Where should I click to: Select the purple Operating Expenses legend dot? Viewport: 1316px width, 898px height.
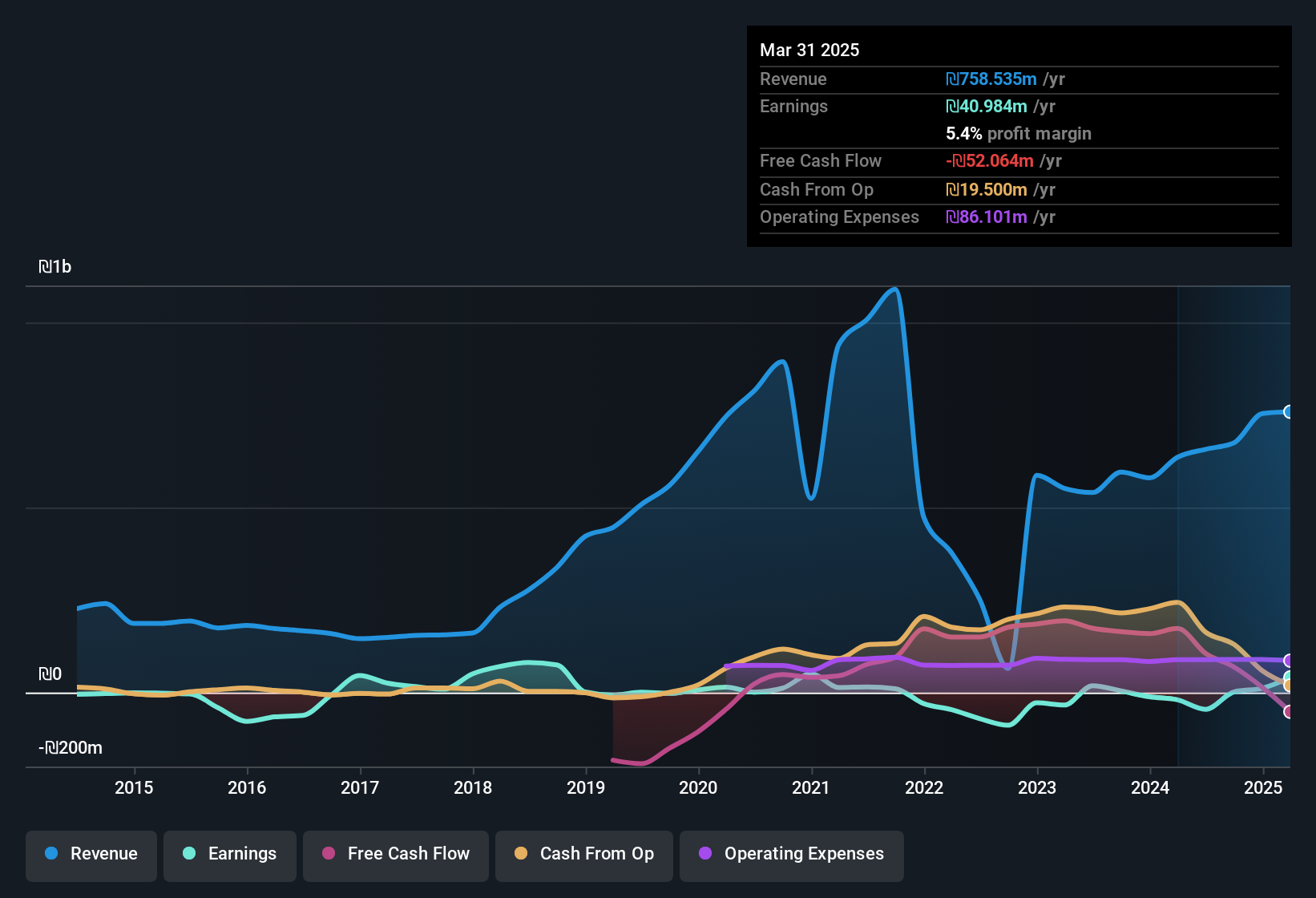[704, 854]
